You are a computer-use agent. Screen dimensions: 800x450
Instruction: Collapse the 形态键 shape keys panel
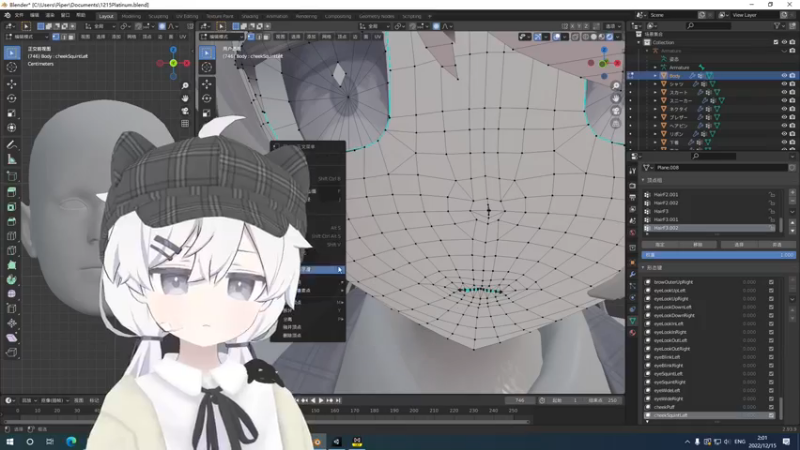(x=643, y=268)
